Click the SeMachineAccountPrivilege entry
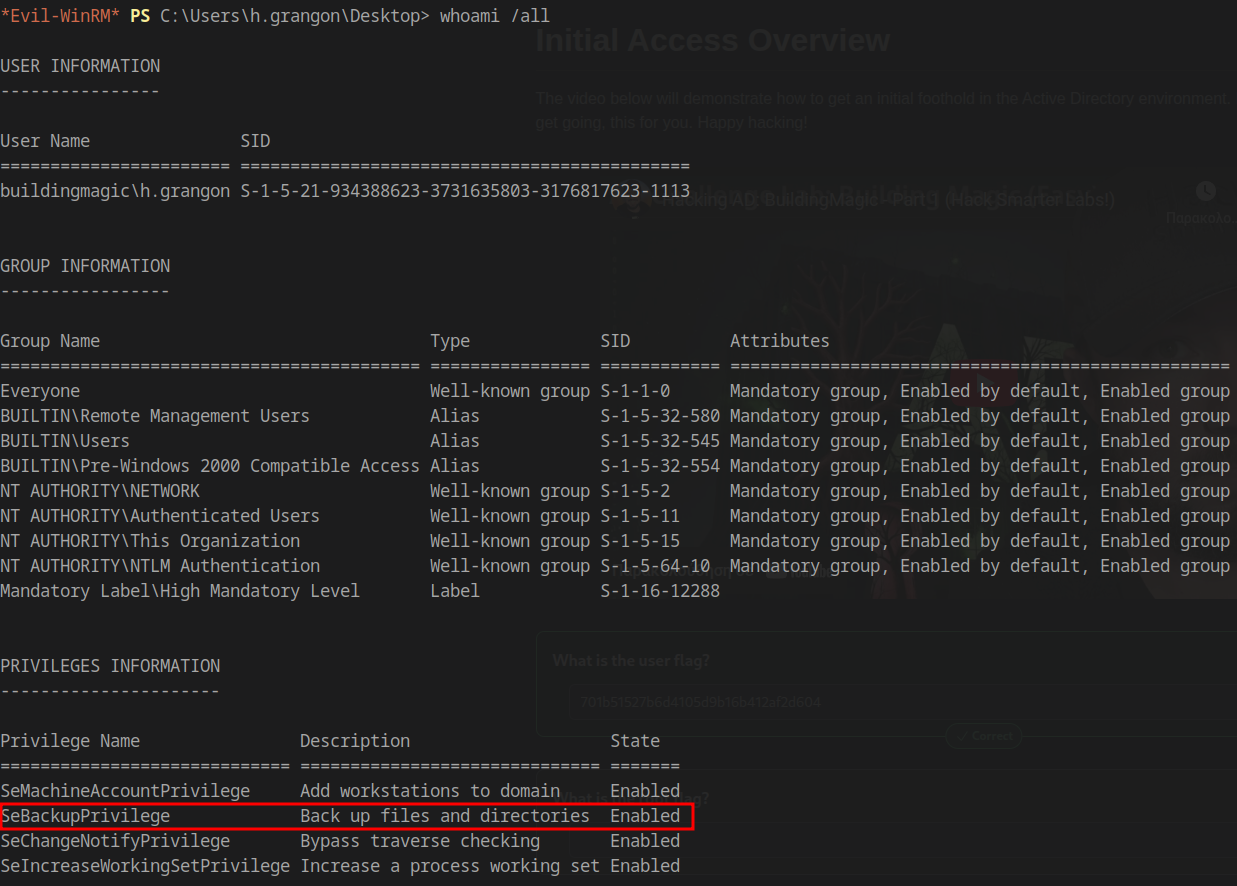Image resolution: width=1237 pixels, height=886 pixels. tap(125, 791)
